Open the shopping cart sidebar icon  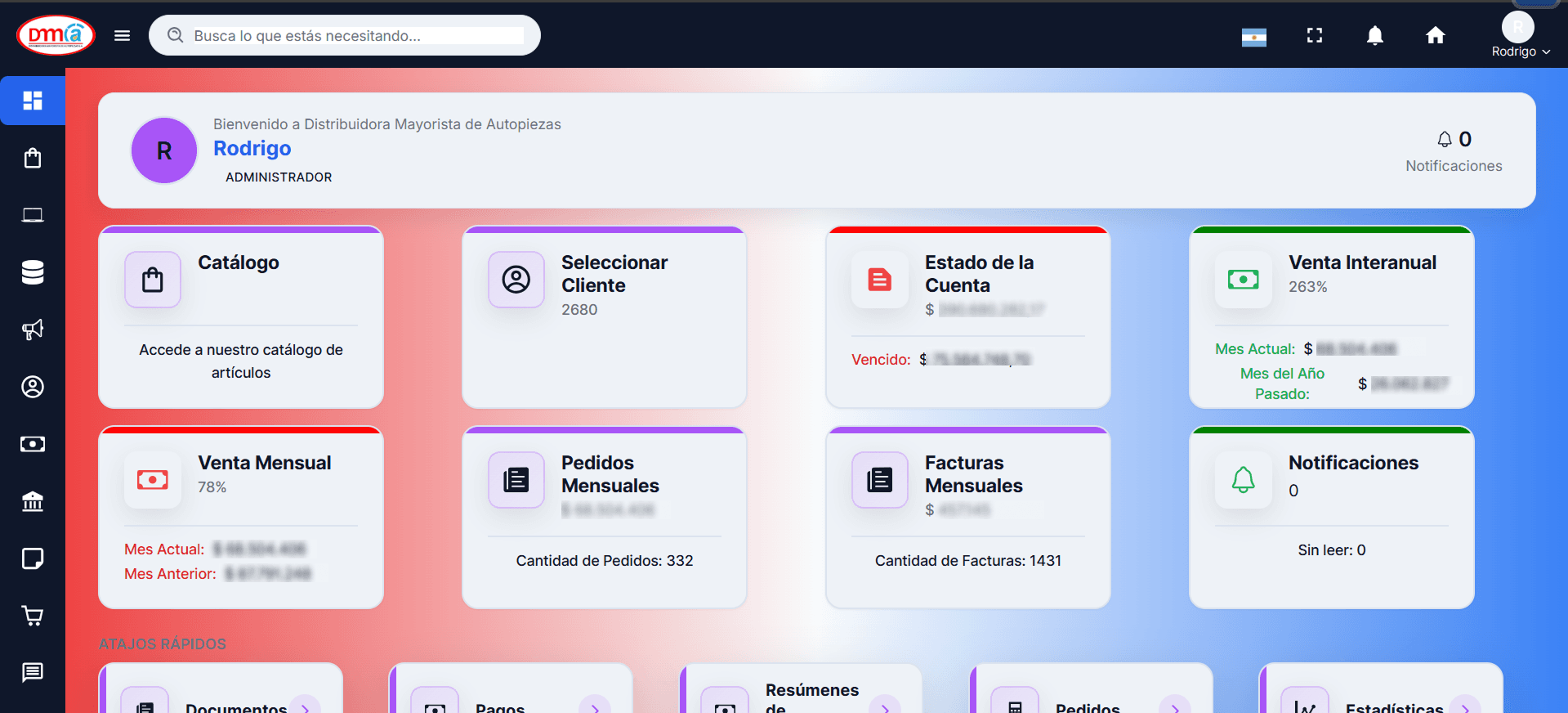coord(33,616)
